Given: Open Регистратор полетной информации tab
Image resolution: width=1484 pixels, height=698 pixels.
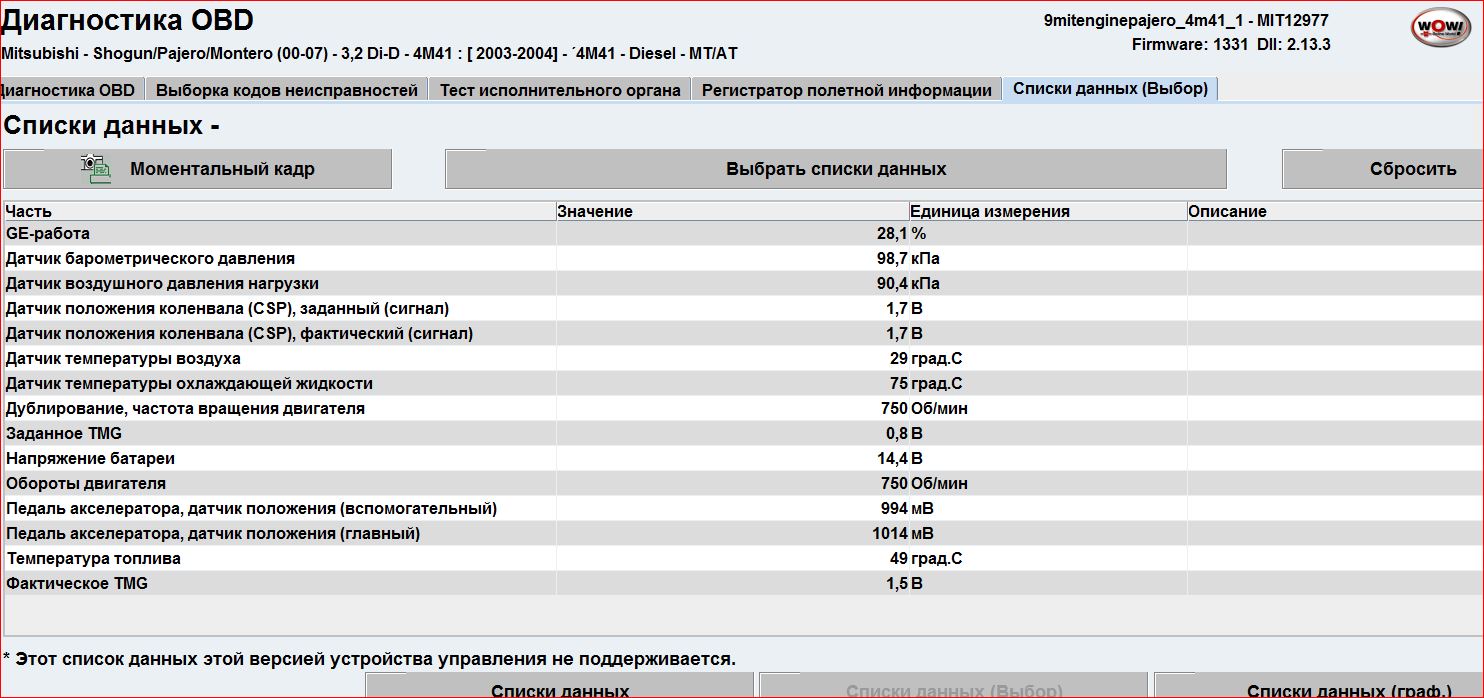Looking at the screenshot, I should 846,90.
